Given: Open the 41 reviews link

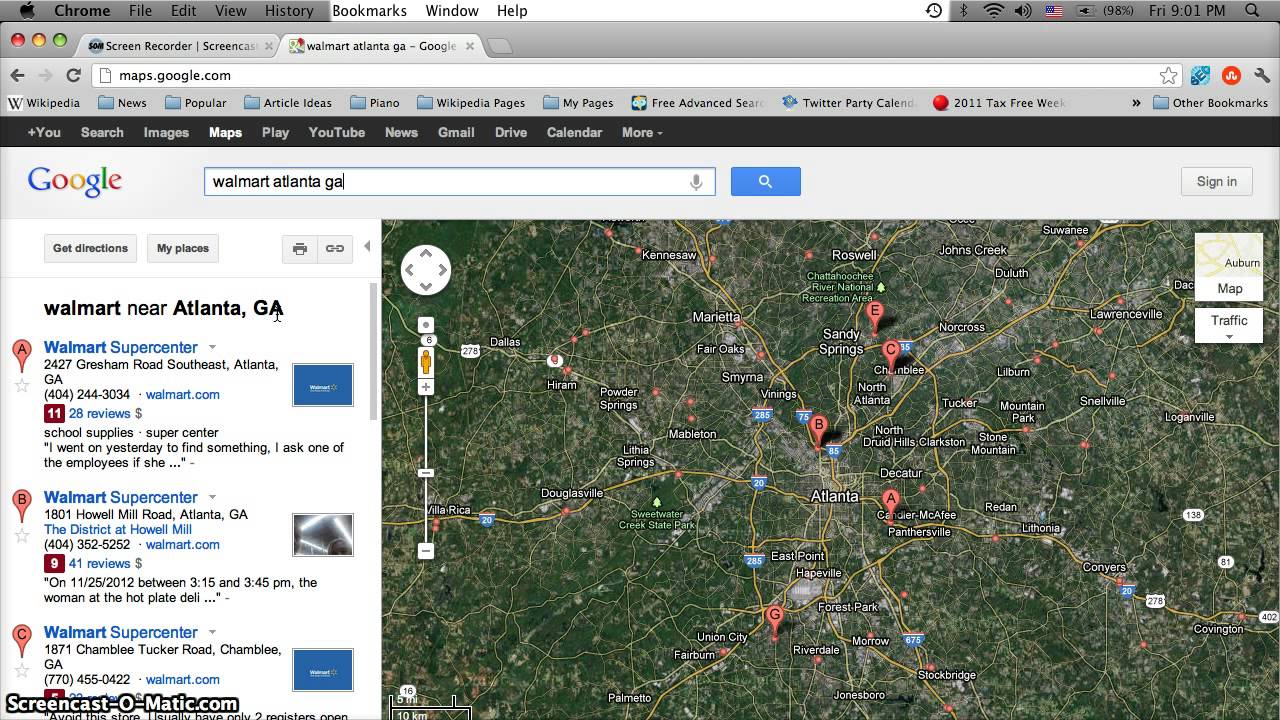Looking at the screenshot, I should point(100,563).
